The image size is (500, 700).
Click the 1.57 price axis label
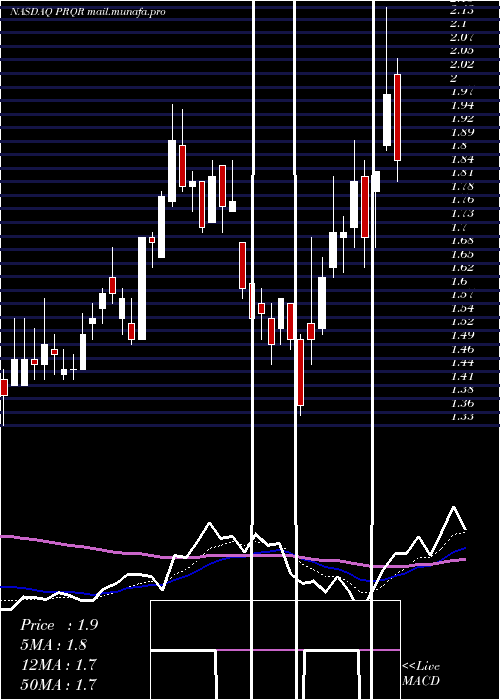pyautogui.click(x=462, y=295)
